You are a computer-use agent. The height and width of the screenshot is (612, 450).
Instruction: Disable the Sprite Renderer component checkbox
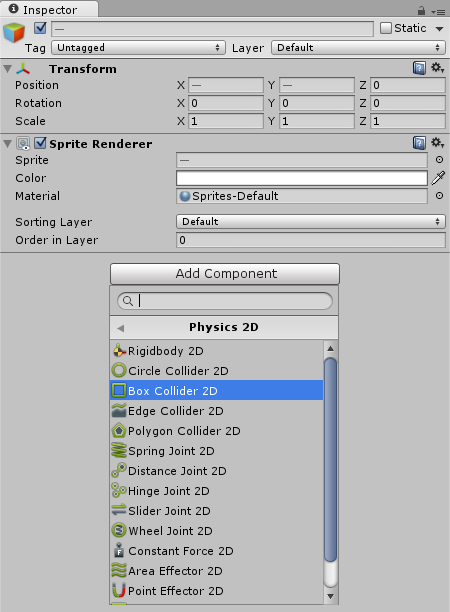click(x=40, y=143)
